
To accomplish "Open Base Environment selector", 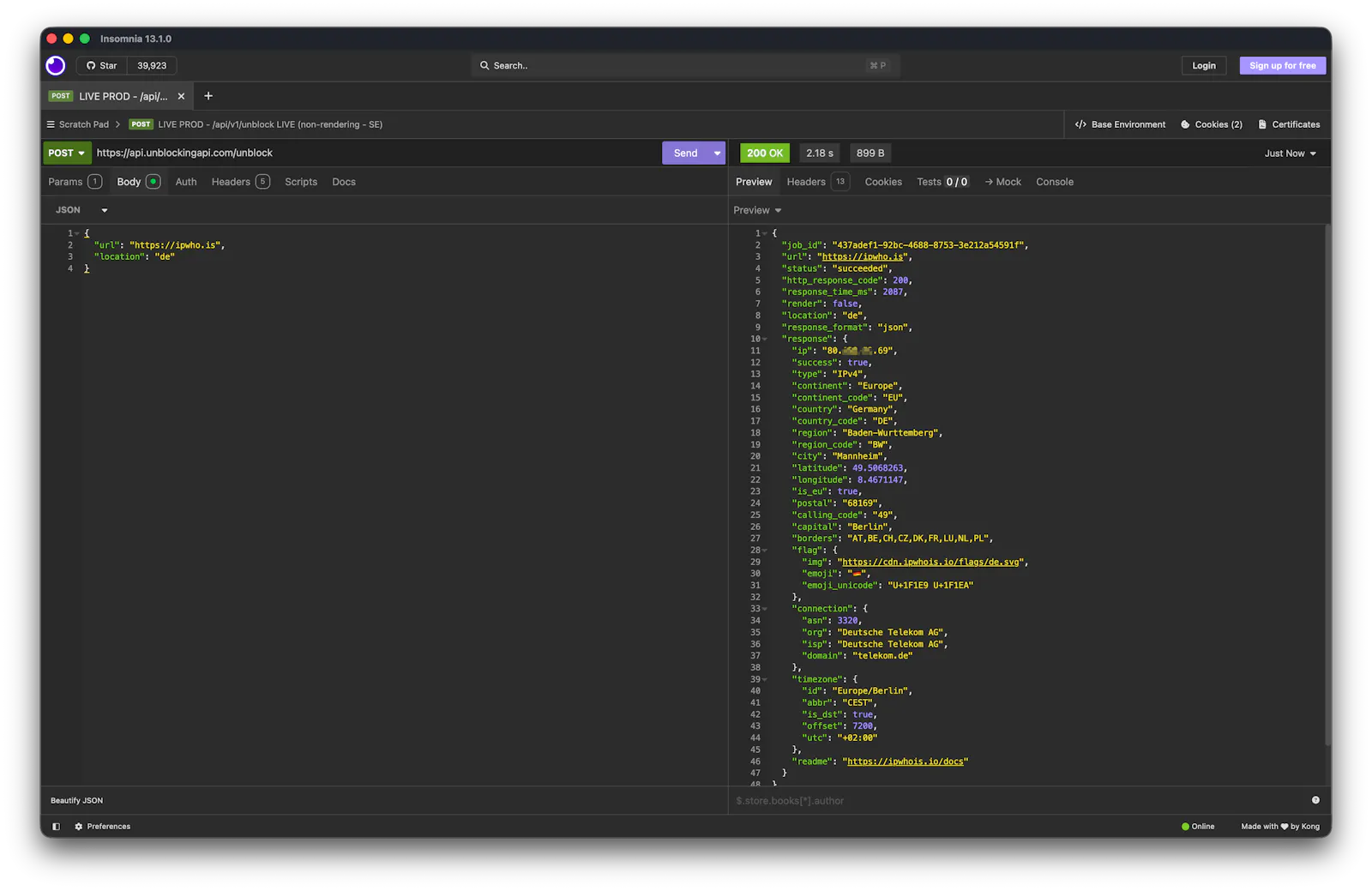I will 1120,125.
